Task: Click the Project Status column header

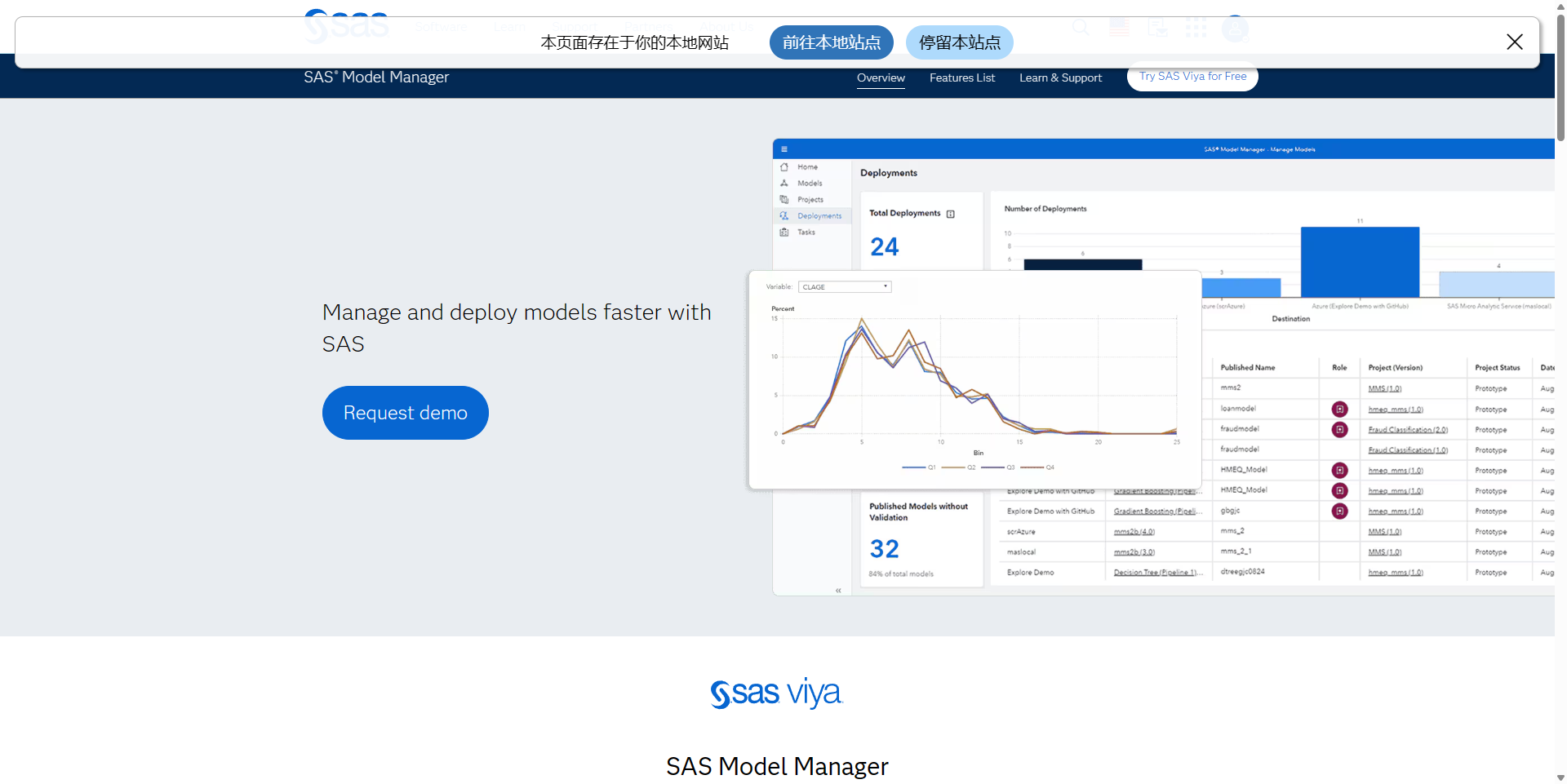Action: (x=1497, y=368)
